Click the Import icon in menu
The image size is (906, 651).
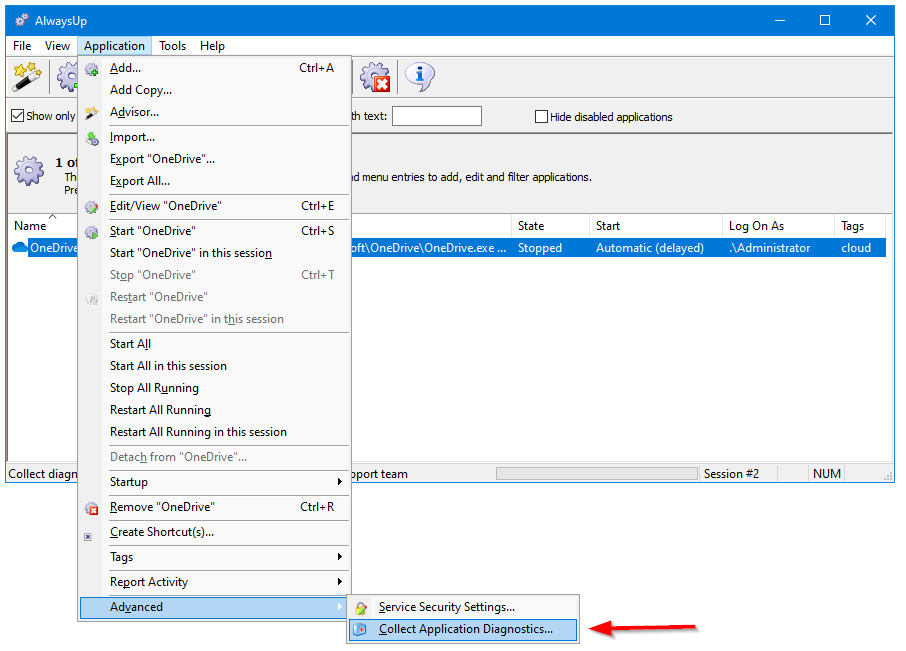click(92, 139)
